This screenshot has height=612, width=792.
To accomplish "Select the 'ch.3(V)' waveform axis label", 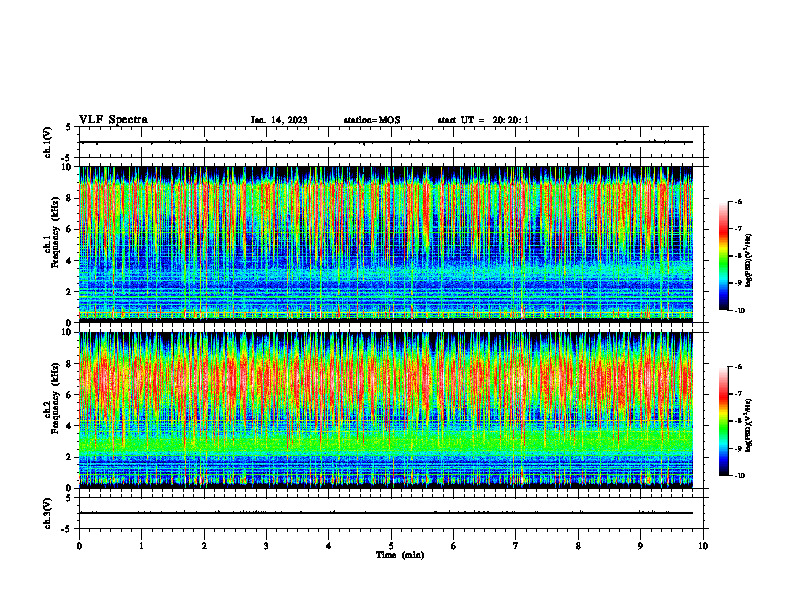I will coord(48,513).
